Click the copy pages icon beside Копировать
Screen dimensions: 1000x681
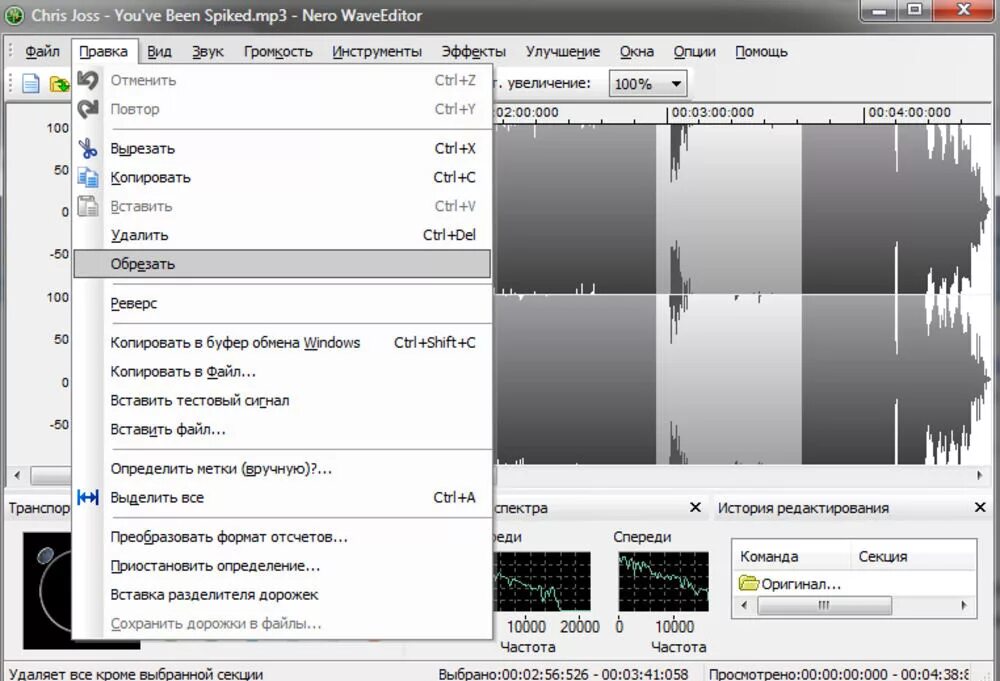[88, 177]
